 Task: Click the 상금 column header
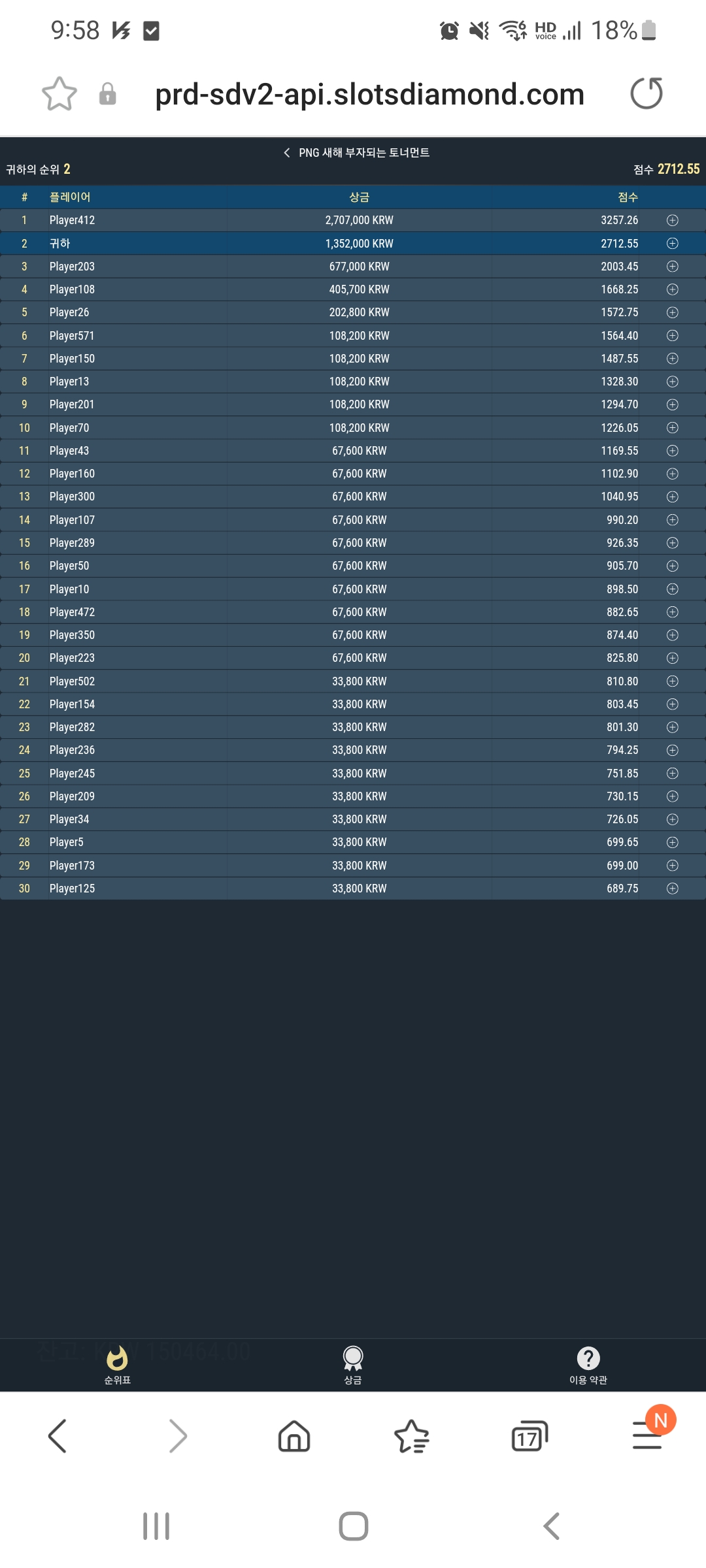click(360, 197)
